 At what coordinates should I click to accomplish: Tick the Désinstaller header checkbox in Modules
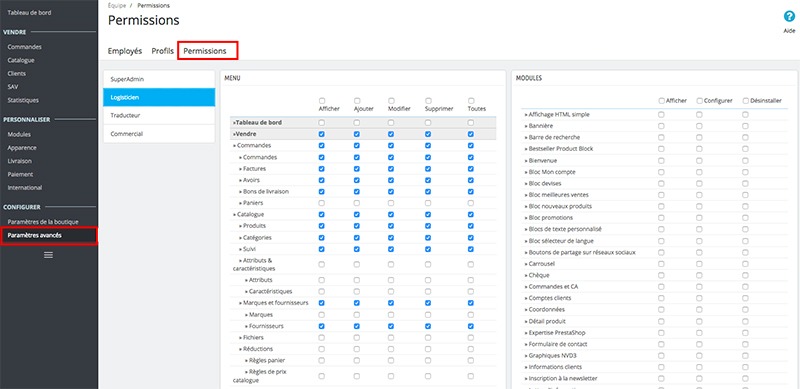pyautogui.click(x=745, y=101)
